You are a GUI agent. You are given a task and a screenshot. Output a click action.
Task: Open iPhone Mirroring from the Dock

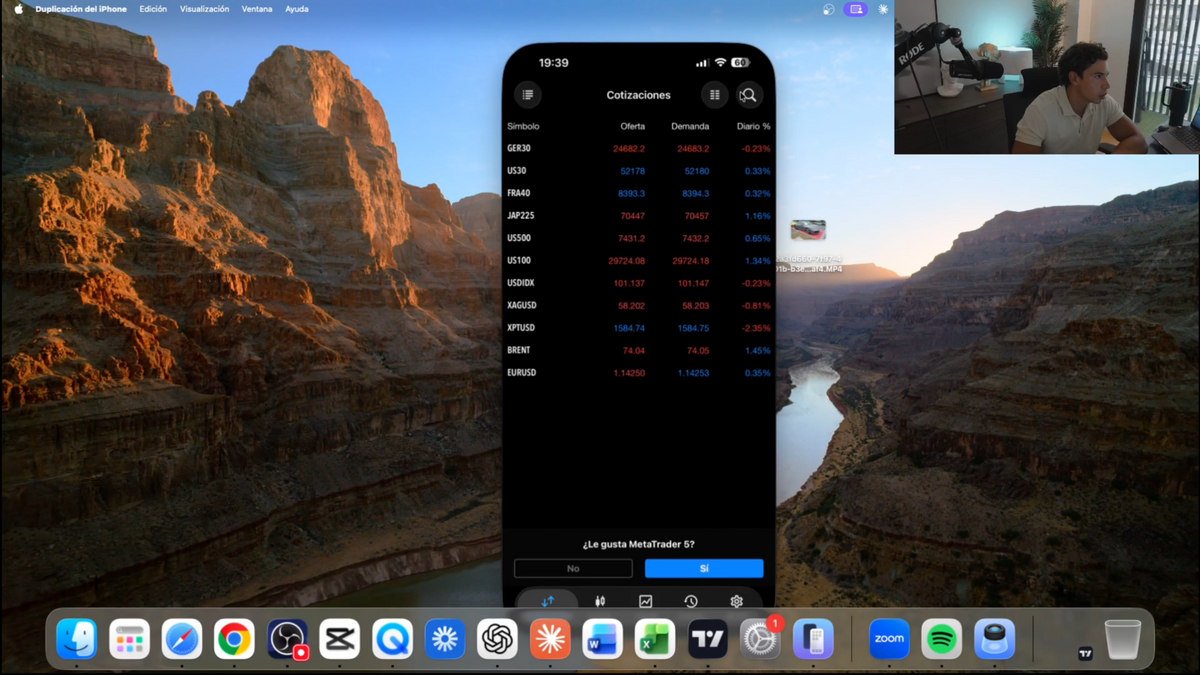[813, 639]
